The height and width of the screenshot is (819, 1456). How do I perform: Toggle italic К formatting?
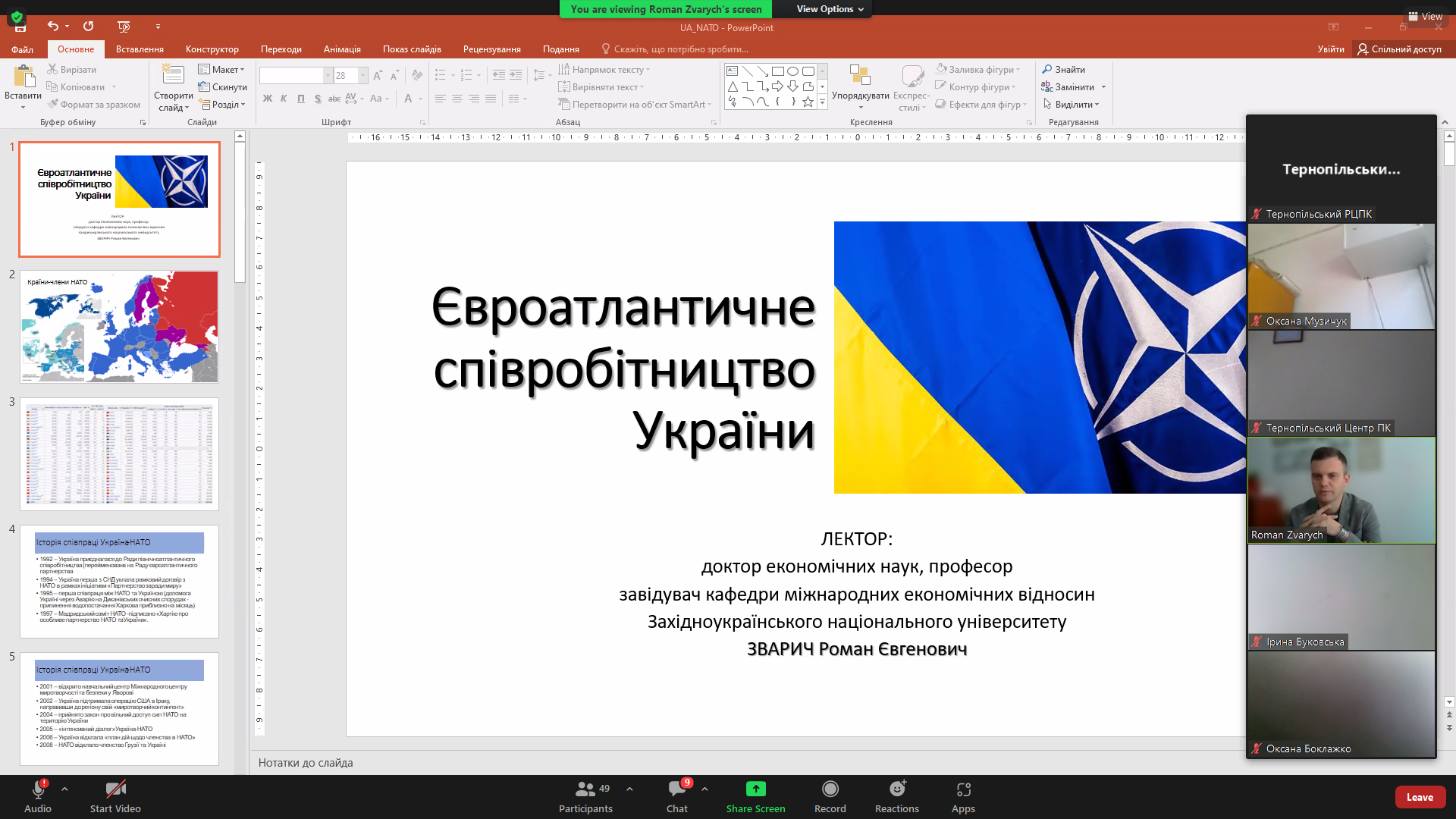point(284,99)
